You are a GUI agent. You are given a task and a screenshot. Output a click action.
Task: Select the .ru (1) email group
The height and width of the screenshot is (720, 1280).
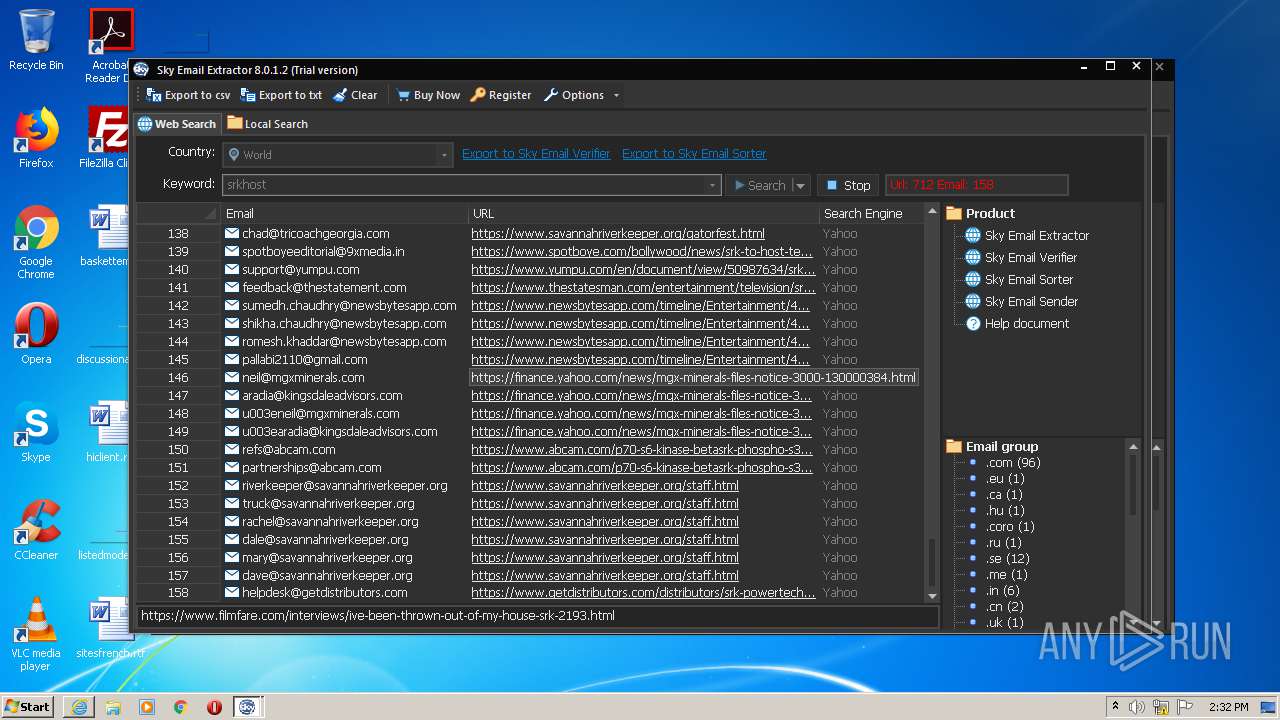pos(1004,543)
